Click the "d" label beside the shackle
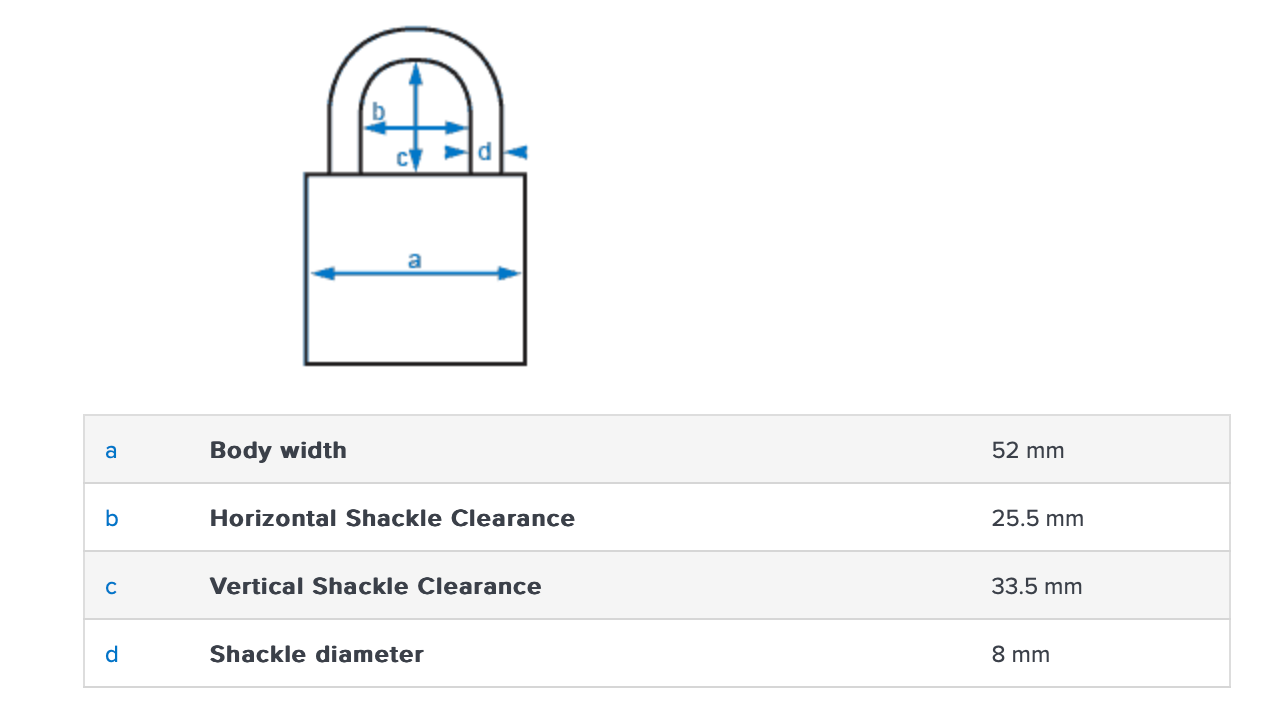 (x=485, y=152)
